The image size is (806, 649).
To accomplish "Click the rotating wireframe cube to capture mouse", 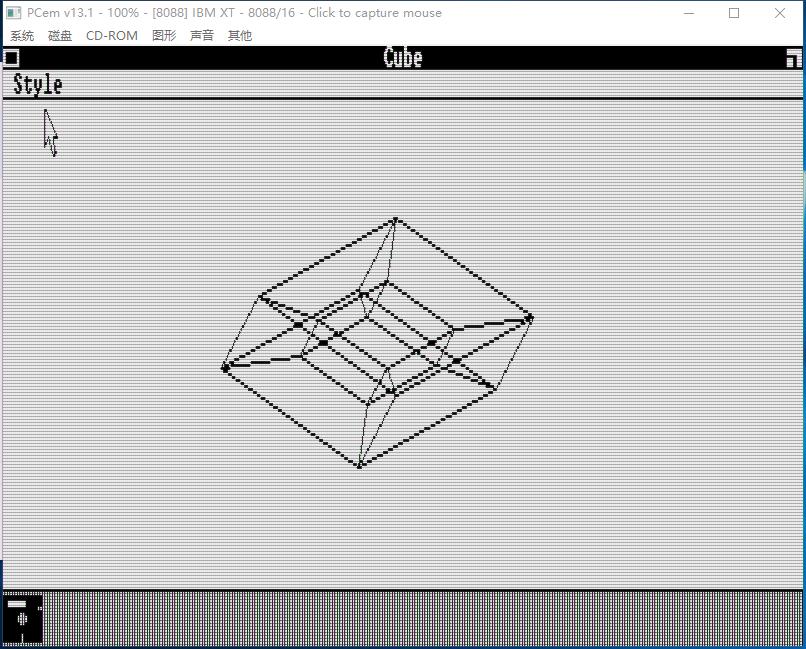I will [x=378, y=343].
